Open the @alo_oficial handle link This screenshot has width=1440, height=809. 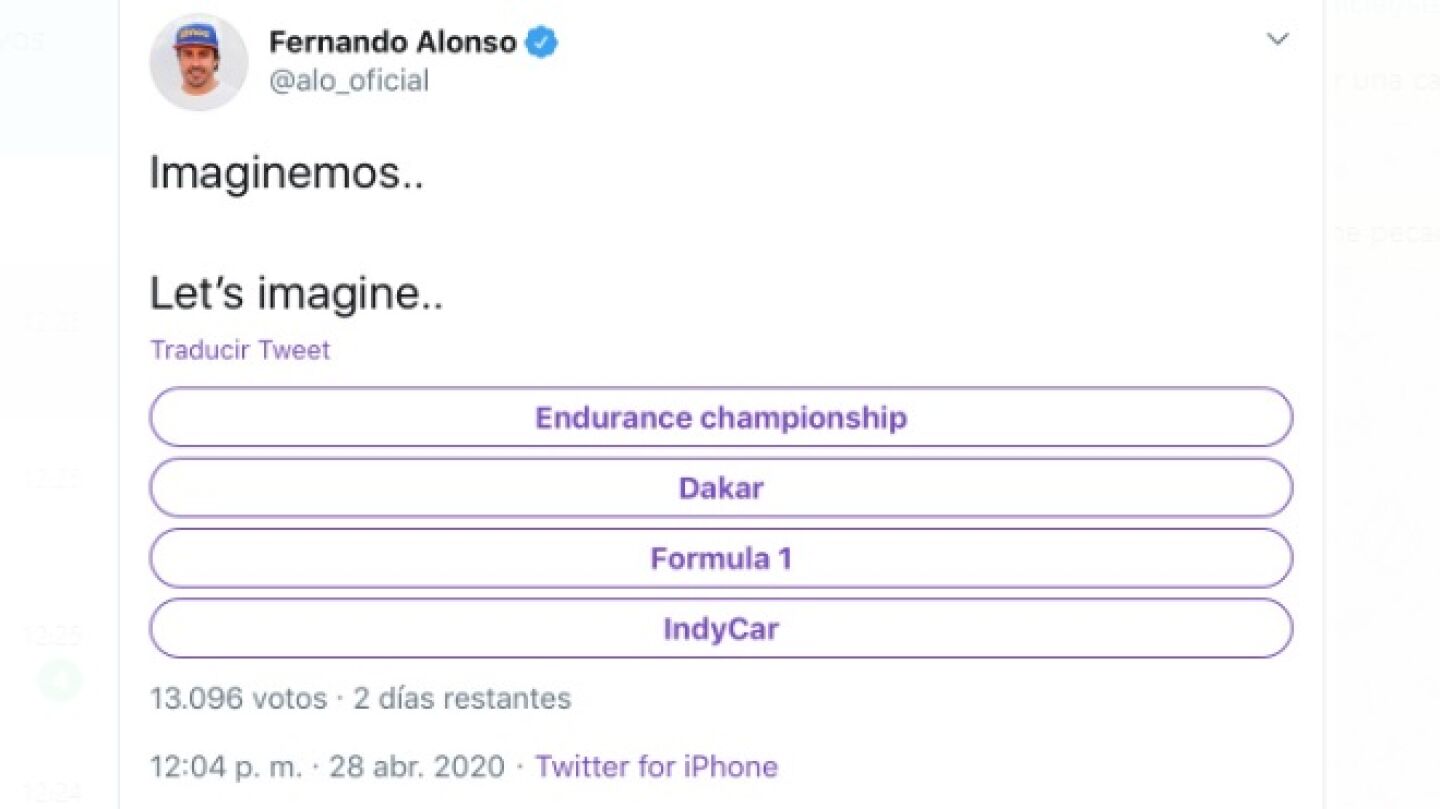tap(348, 80)
